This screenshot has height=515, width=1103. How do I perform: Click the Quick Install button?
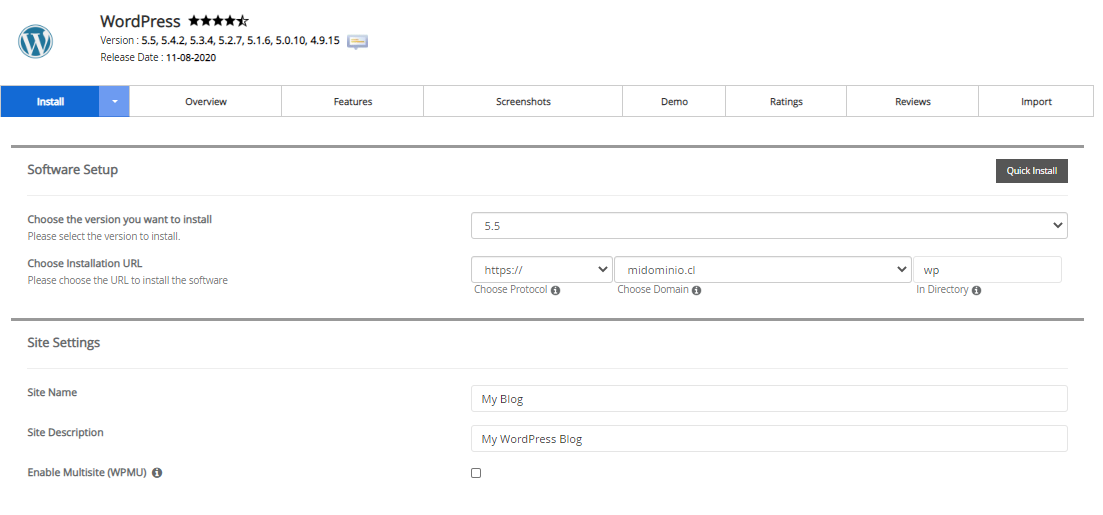pos(1031,171)
